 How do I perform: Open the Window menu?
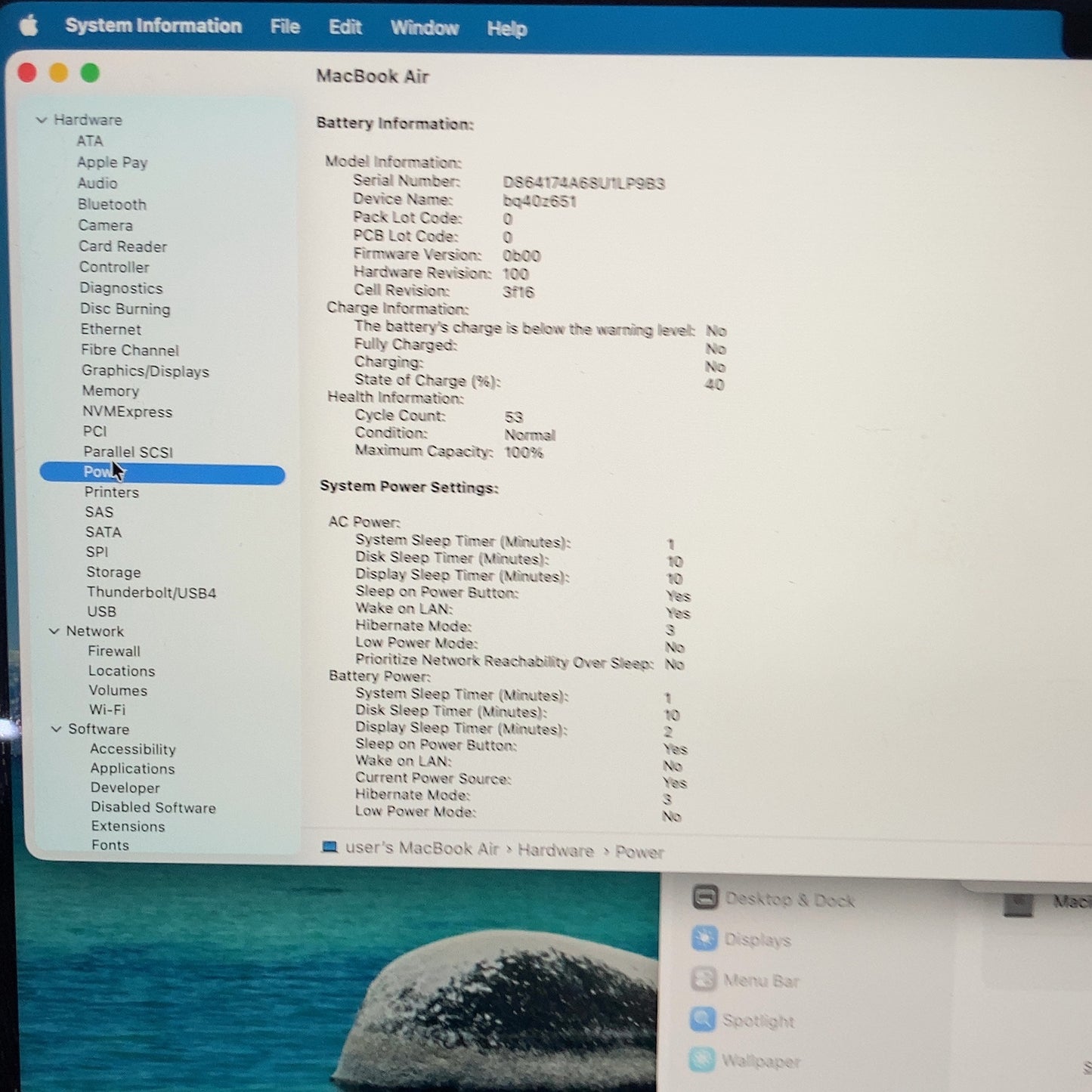click(425, 28)
